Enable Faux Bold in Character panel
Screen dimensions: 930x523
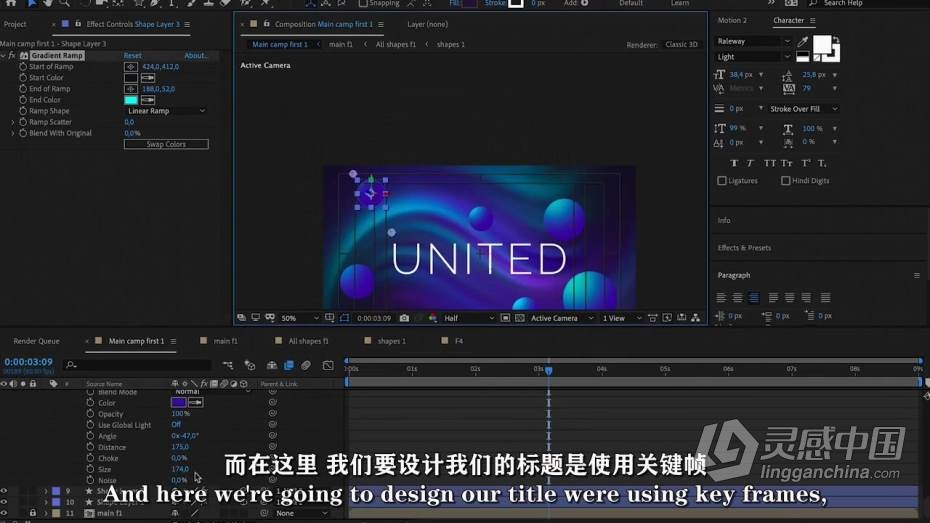tap(734, 163)
